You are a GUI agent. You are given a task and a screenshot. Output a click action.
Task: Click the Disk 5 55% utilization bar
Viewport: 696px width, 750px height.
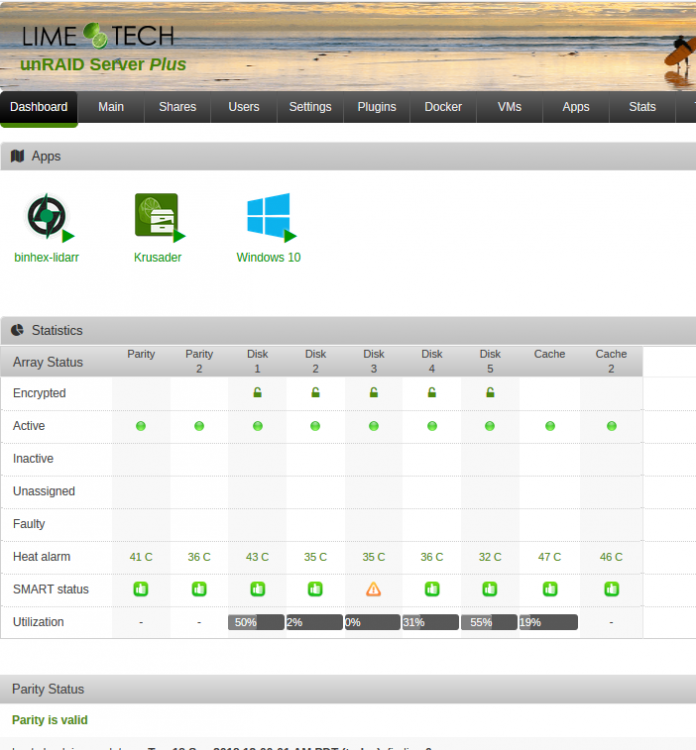pos(489,622)
